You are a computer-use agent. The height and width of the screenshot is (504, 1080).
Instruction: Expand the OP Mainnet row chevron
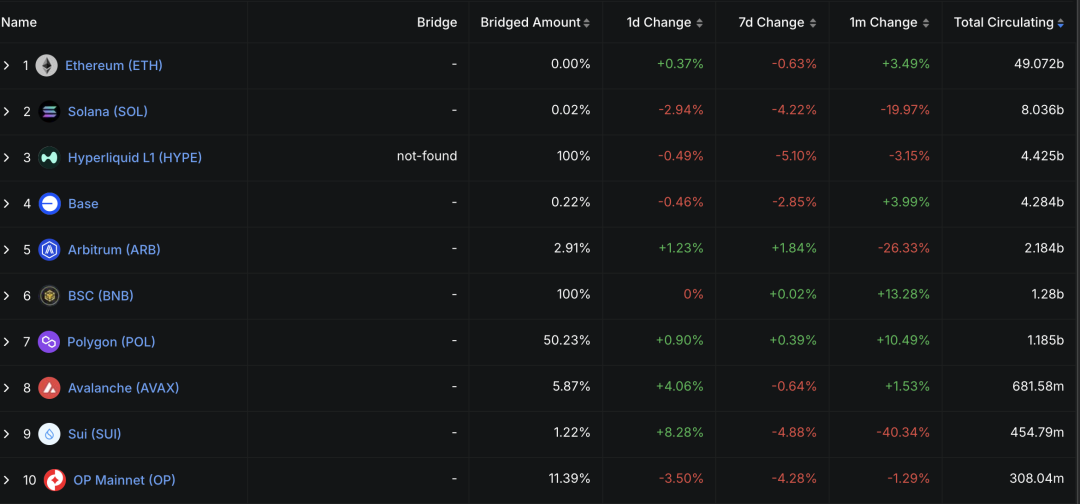(x=7, y=480)
